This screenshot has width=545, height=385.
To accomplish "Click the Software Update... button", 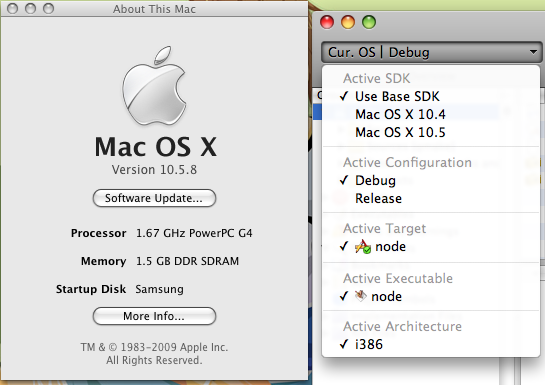I will coord(154,198).
